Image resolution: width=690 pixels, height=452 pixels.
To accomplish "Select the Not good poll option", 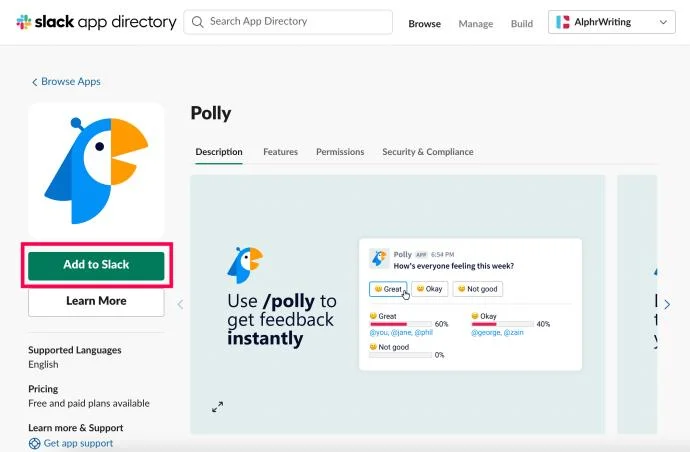I will click(x=477, y=289).
